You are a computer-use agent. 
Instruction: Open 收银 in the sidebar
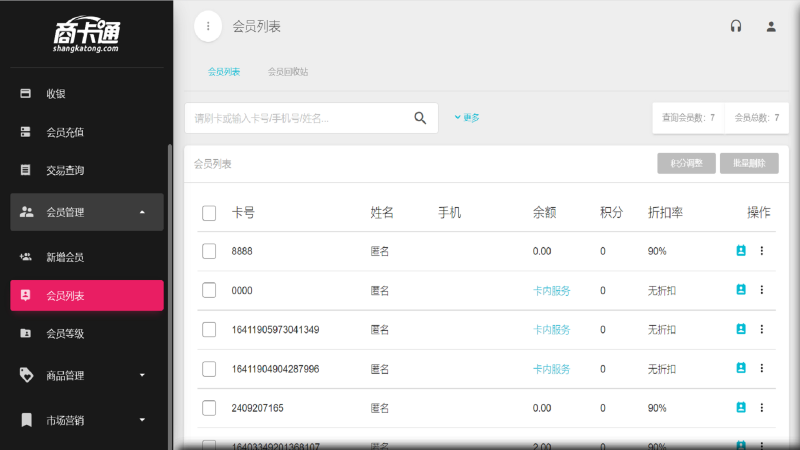[x=87, y=93]
